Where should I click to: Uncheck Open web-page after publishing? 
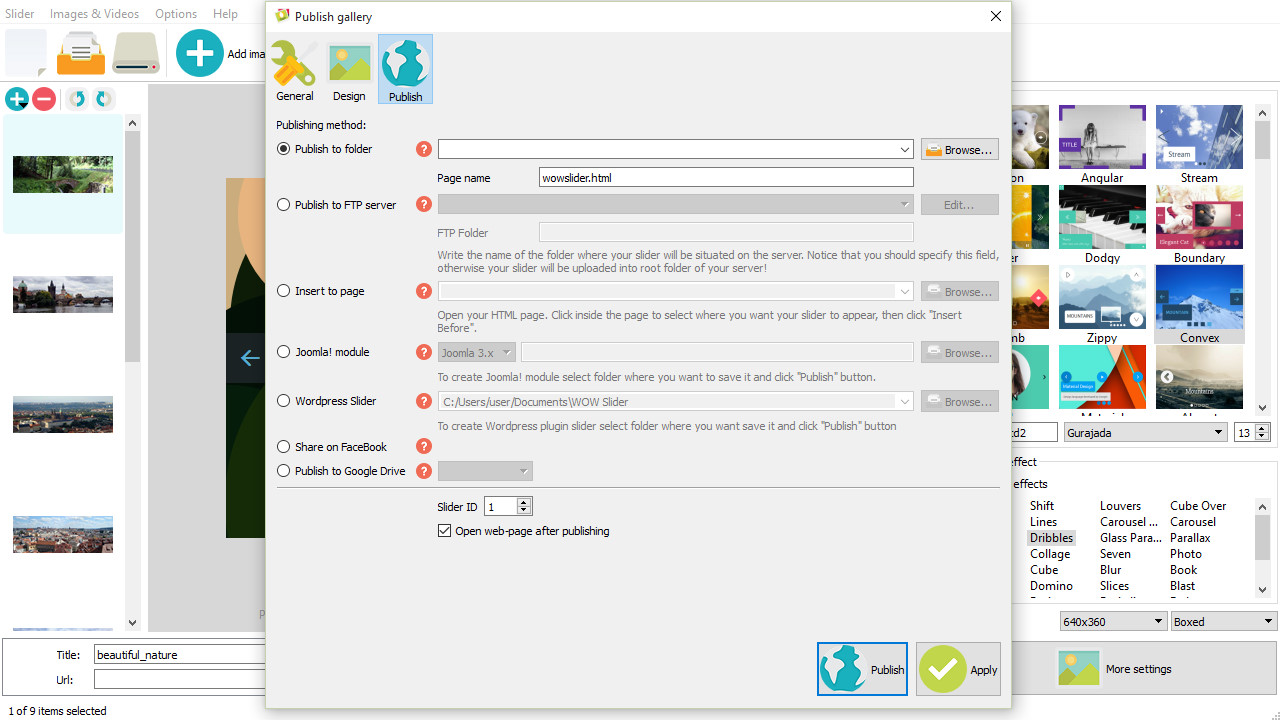pos(445,531)
